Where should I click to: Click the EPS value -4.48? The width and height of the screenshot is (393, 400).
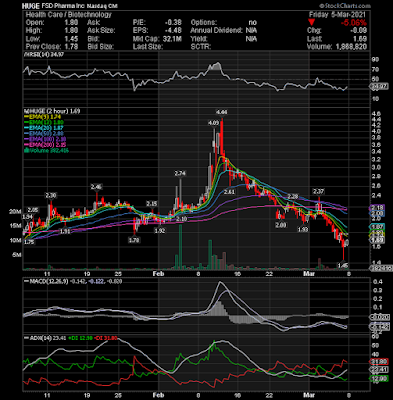[x=173, y=30]
